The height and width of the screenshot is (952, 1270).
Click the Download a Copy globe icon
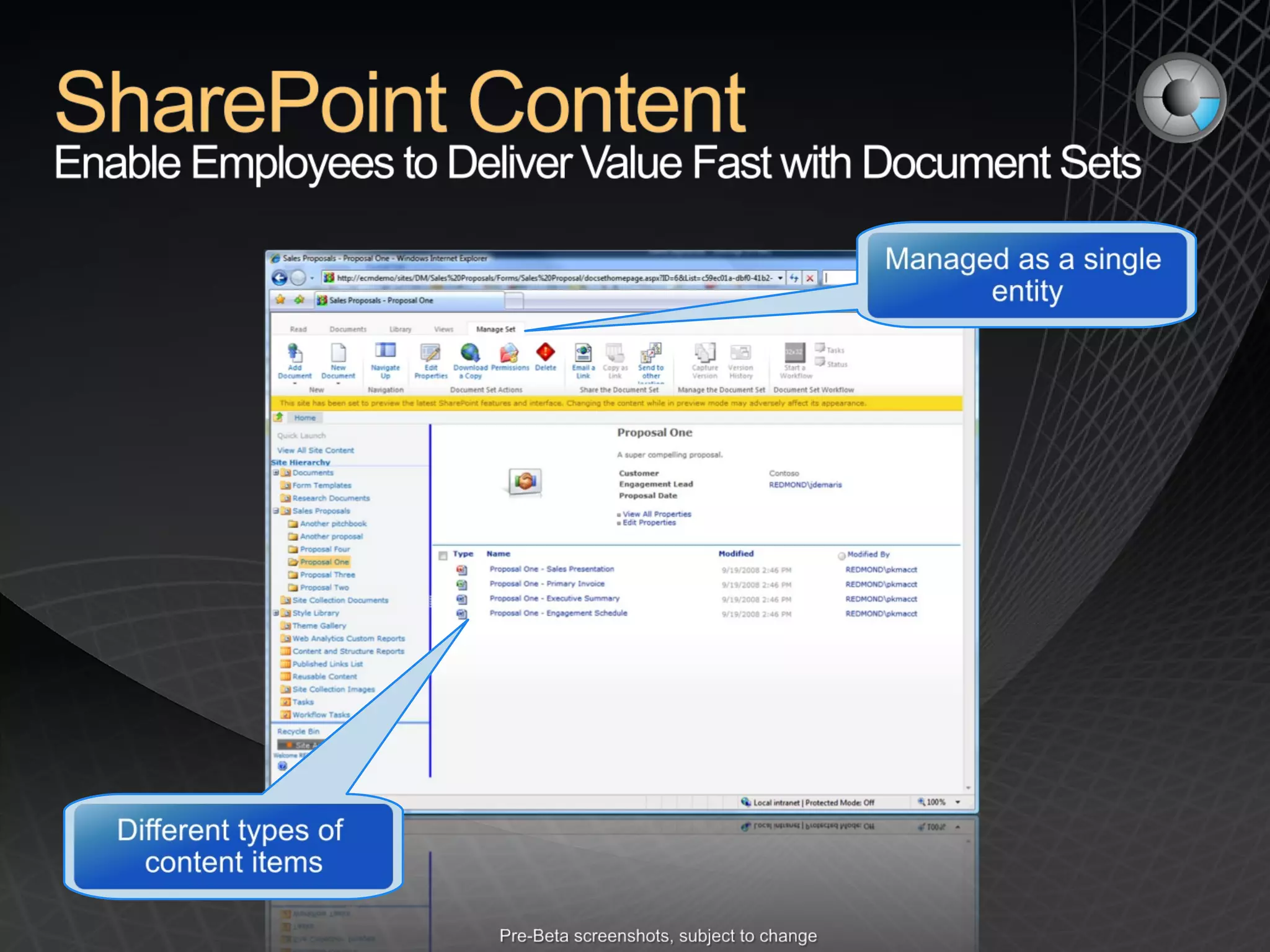pos(470,353)
